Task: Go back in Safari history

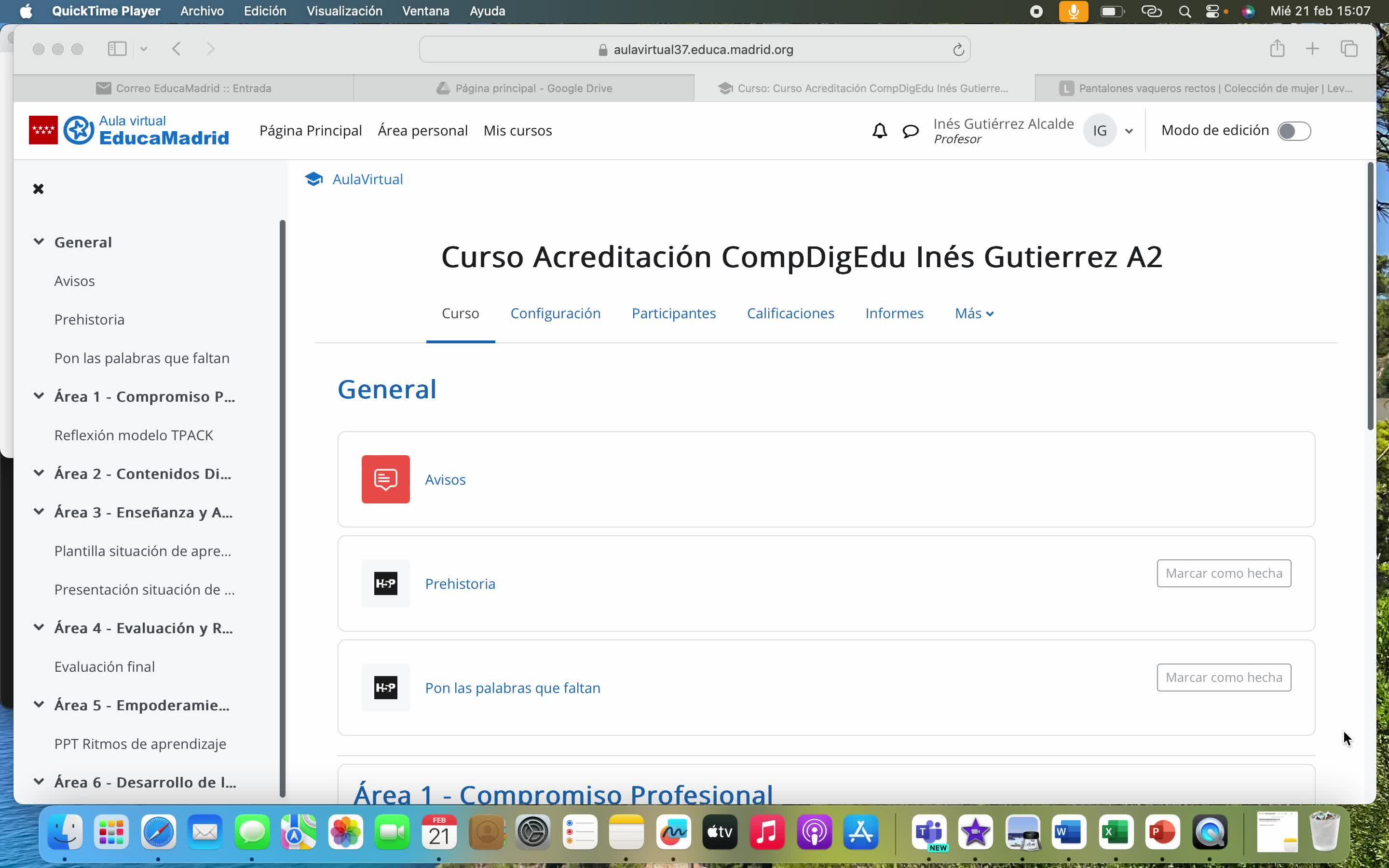Action: pyautogui.click(x=177, y=49)
